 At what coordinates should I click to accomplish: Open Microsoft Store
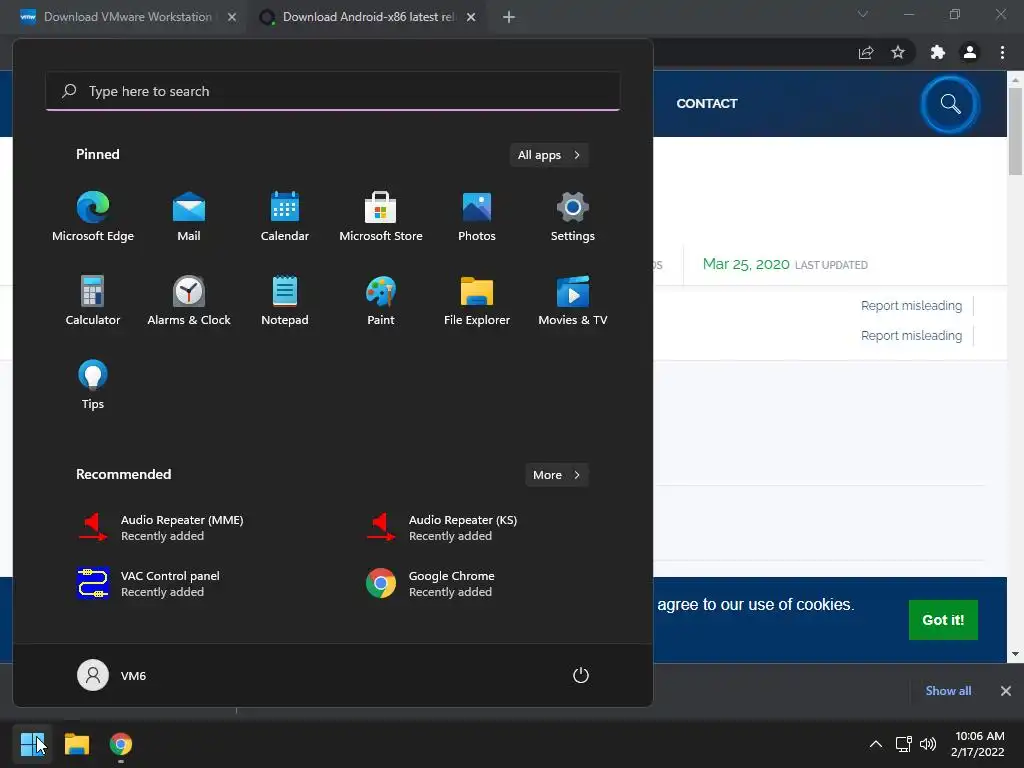point(381,217)
